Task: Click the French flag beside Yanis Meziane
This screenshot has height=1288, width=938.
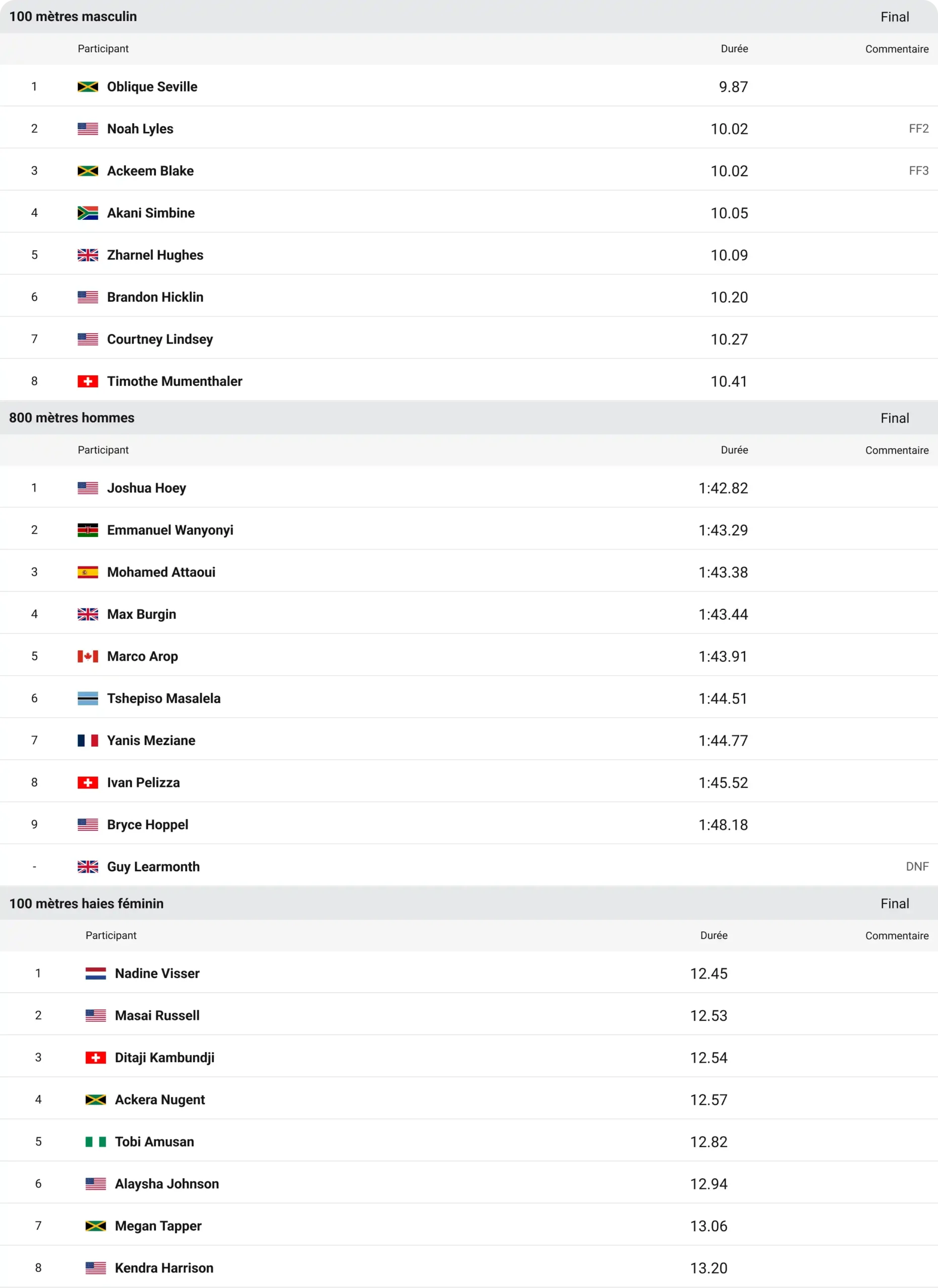Action: tap(88, 740)
